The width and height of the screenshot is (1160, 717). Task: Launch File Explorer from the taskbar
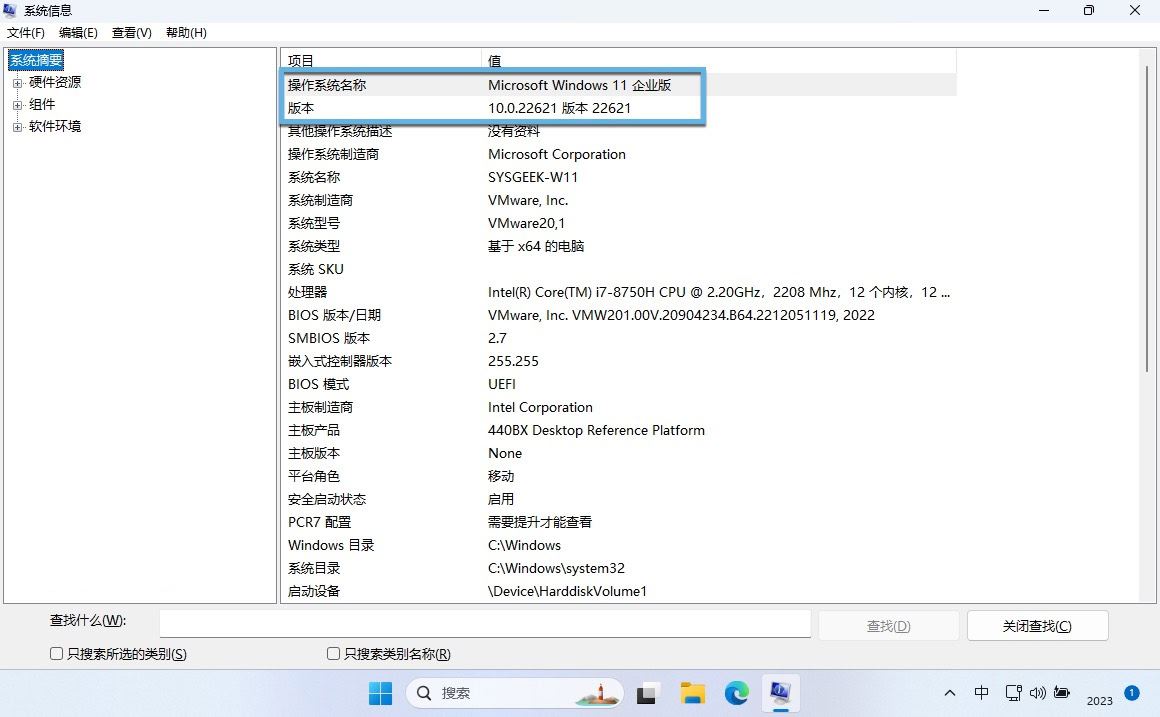pos(693,693)
